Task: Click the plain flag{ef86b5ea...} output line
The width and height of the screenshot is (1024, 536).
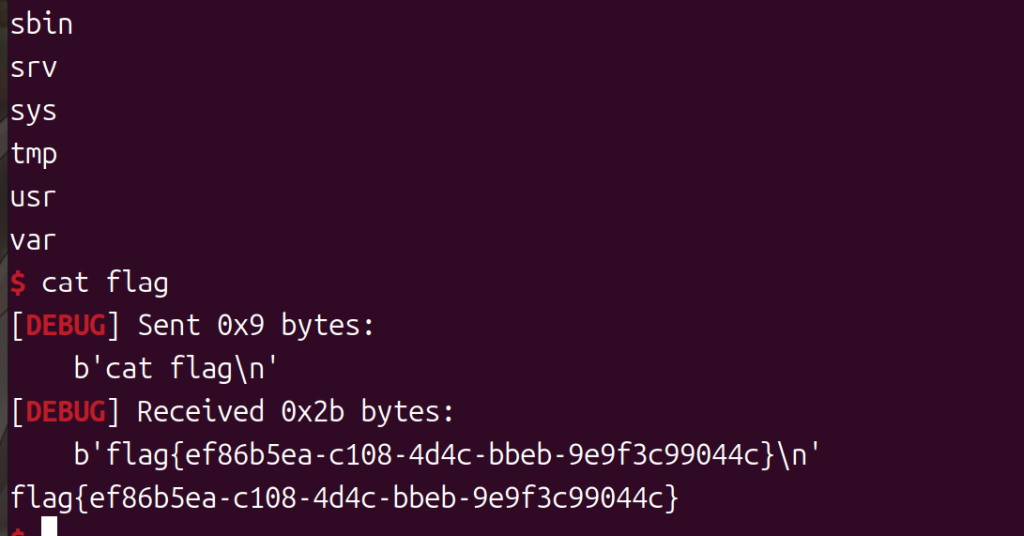Action: point(344,497)
